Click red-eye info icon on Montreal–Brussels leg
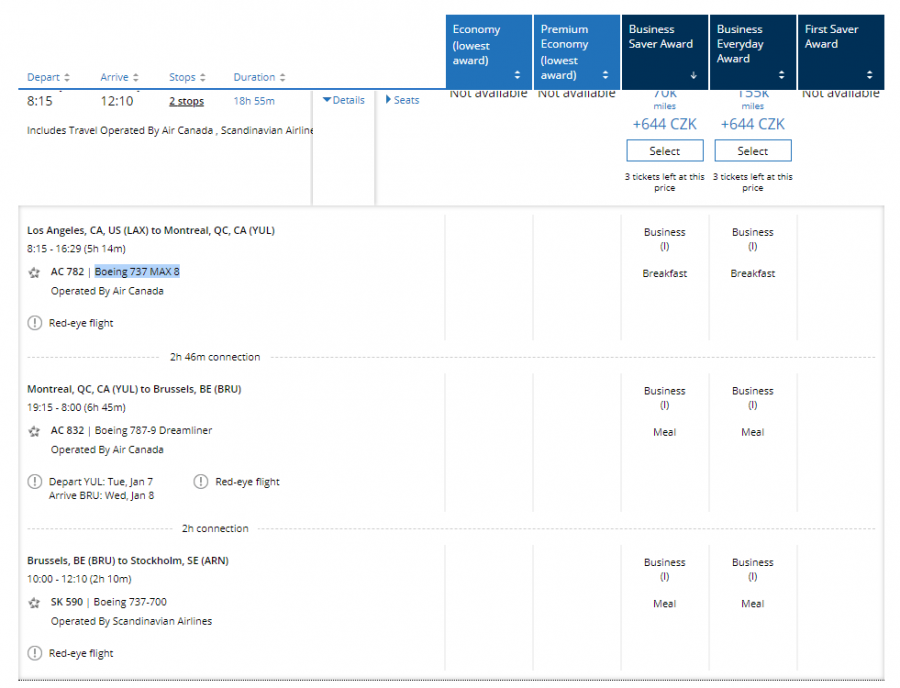 (201, 482)
